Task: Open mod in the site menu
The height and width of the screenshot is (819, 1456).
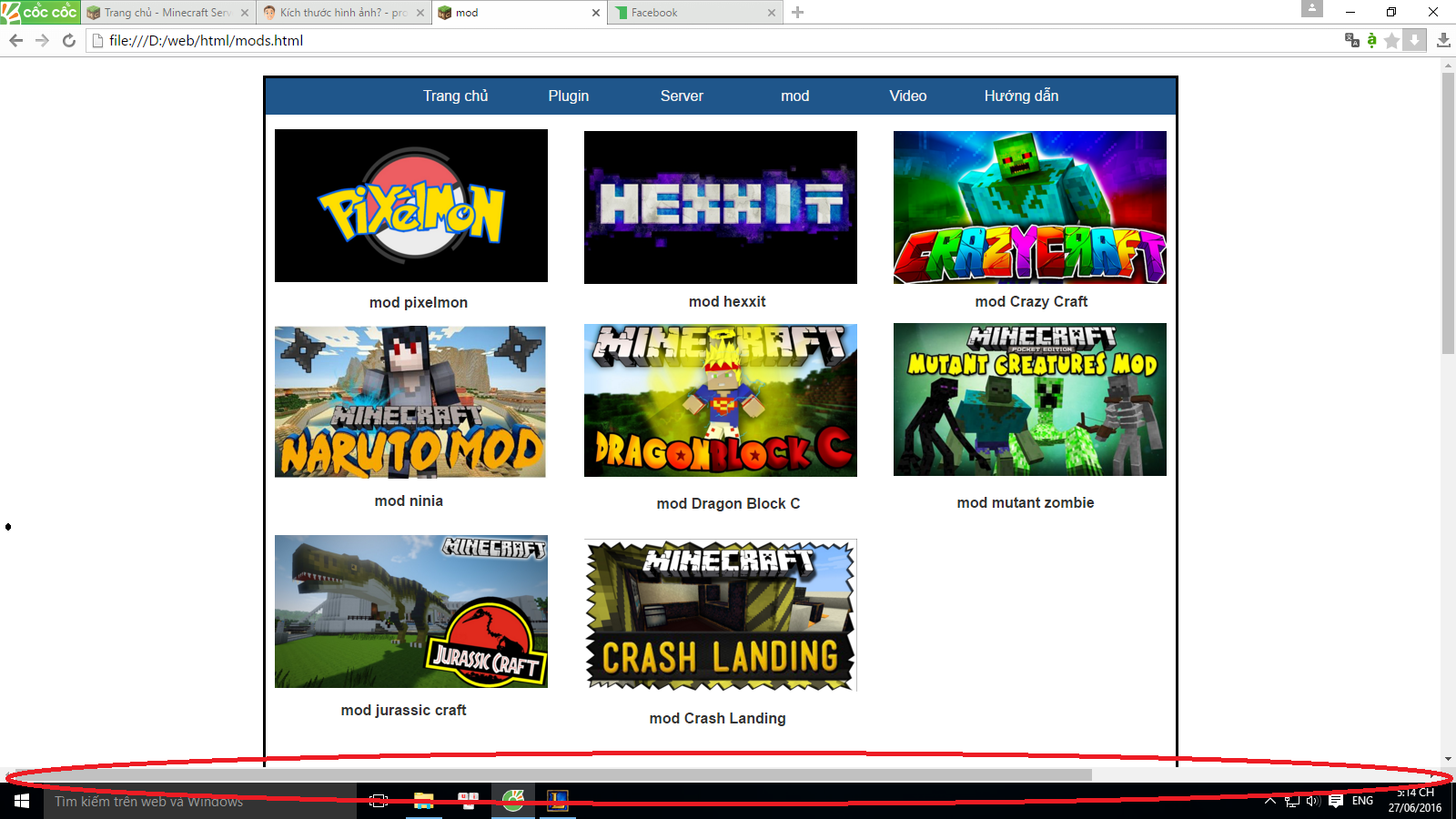Action: point(794,96)
